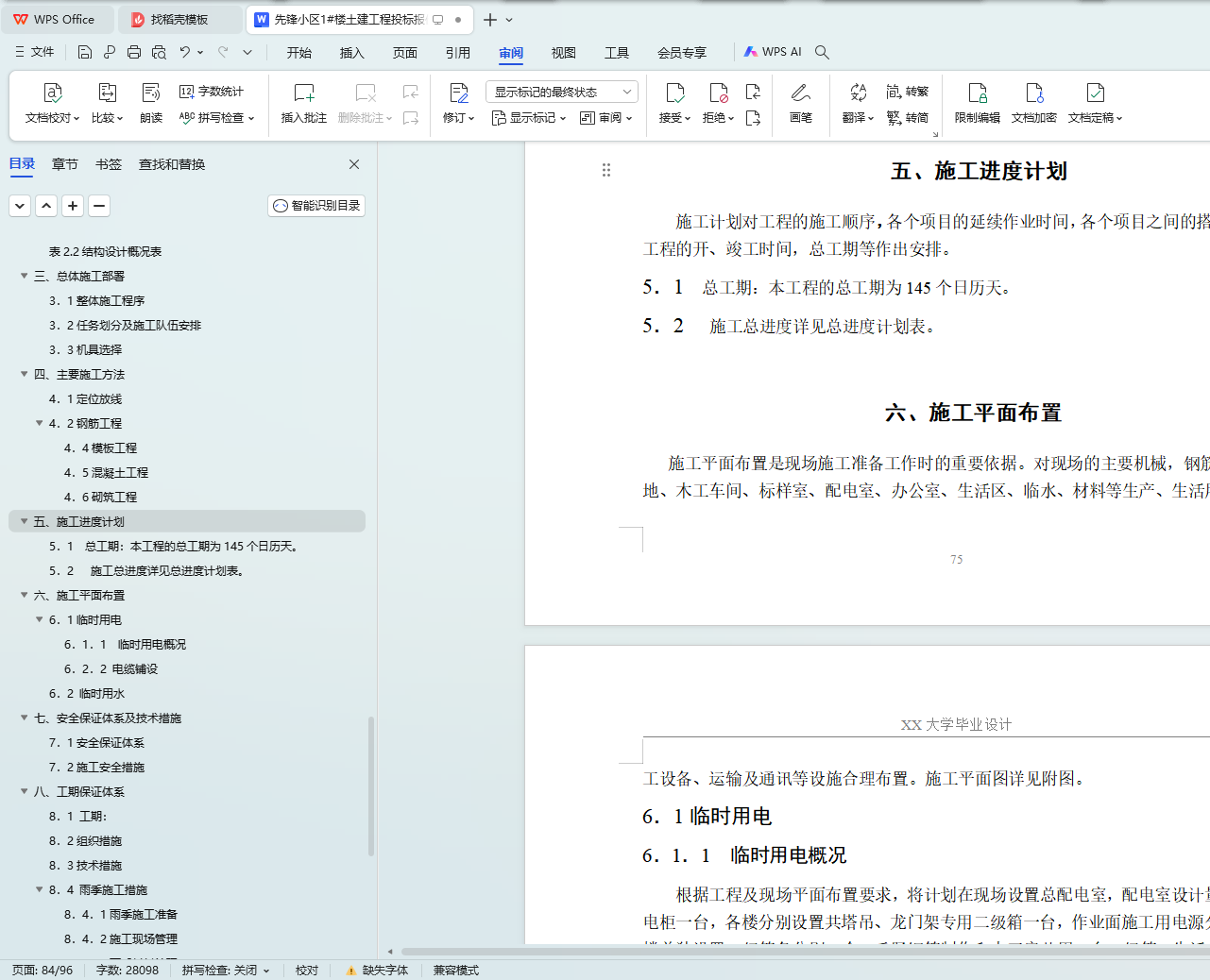Viewport: 1210px width, 980px height.
Task: Switch to the 开始 ribbon tab
Action: pyautogui.click(x=299, y=53)
